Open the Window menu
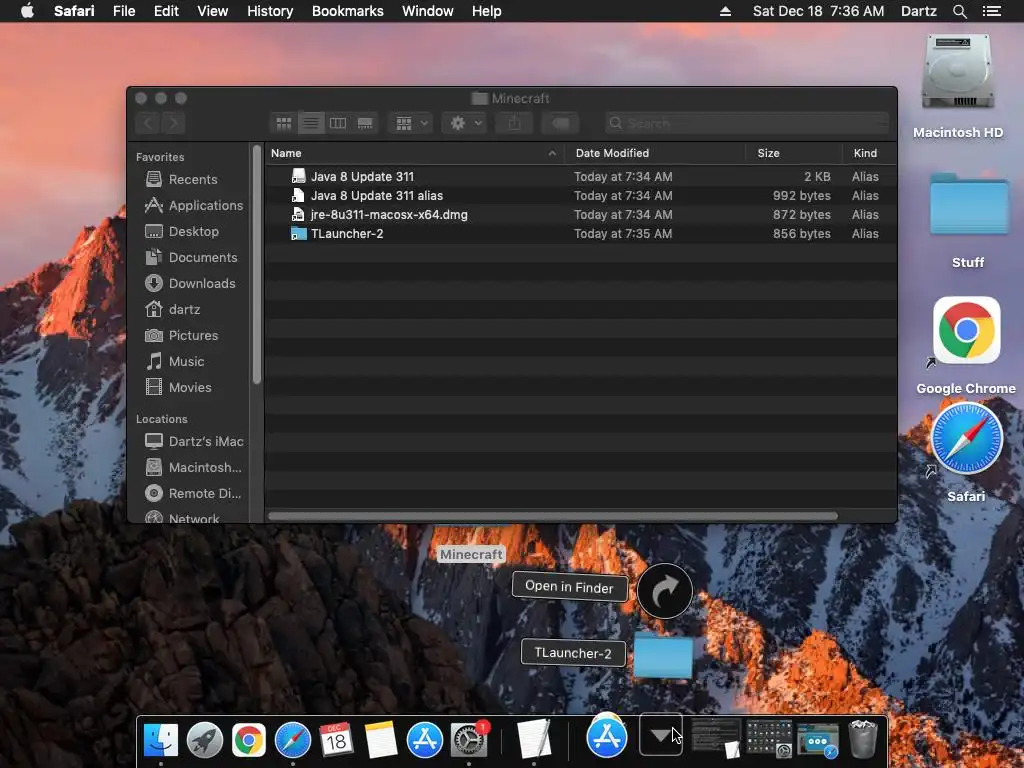The width and height of the screenshot is (1024, 768). (427, 11)
